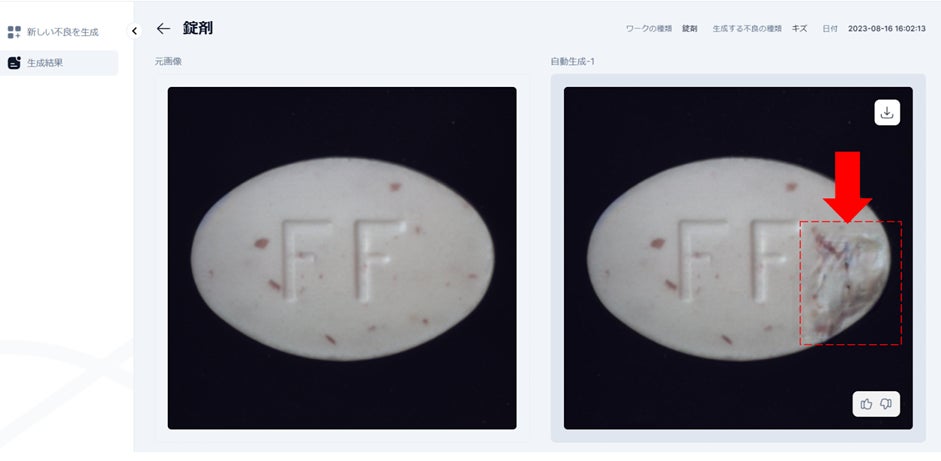This screenshot has width=941, height=461.
Task: Select the 生成結果 sidebar entry
Action: pyautogui.click(x=59, y=63)
